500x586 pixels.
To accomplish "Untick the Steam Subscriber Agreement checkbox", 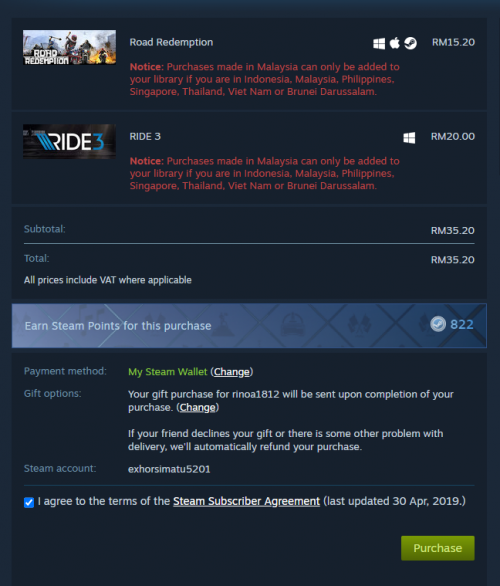I will click(x=29, y=502).
